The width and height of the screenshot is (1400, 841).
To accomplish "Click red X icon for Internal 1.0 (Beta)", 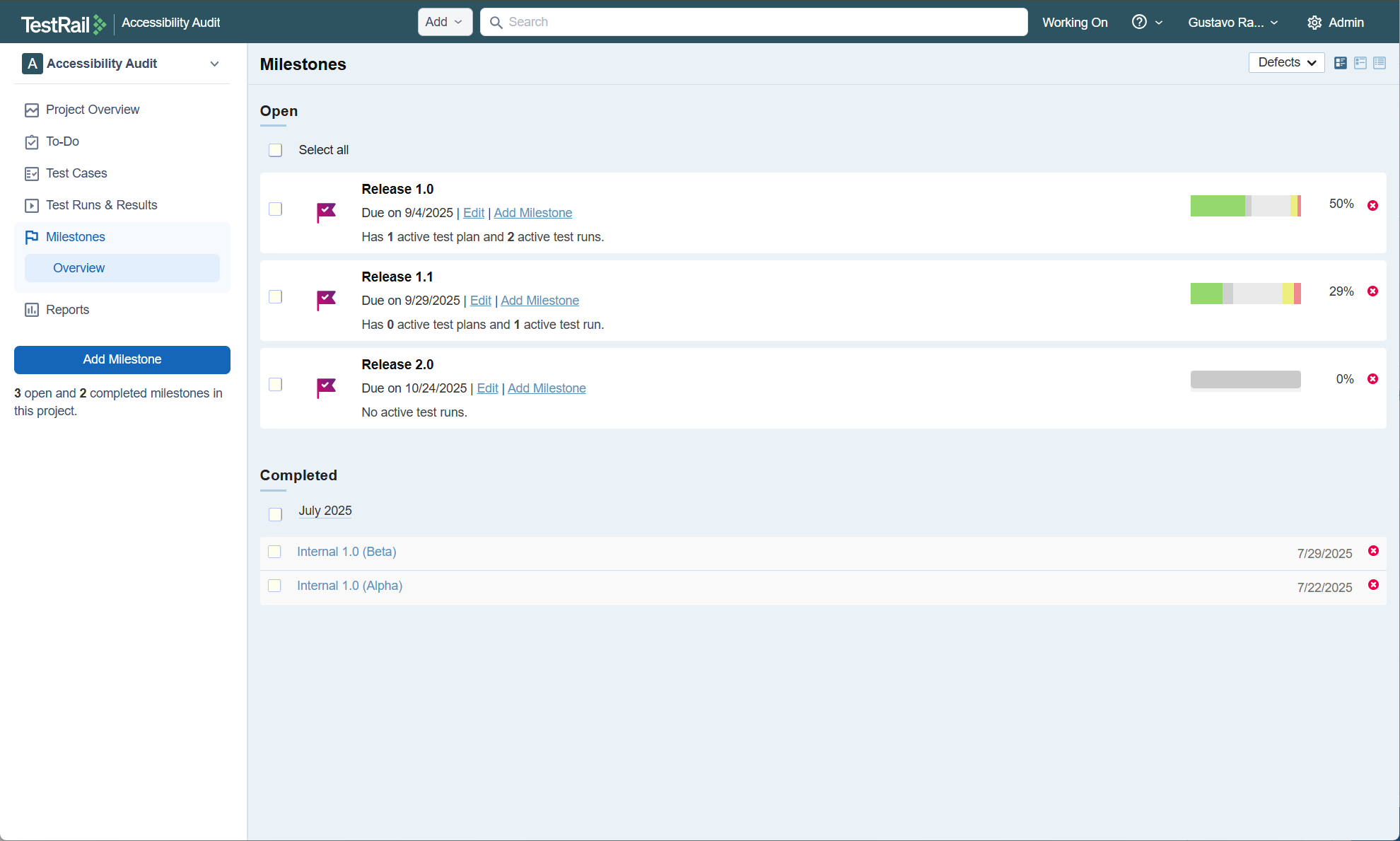I will [x=1373, y=551].
